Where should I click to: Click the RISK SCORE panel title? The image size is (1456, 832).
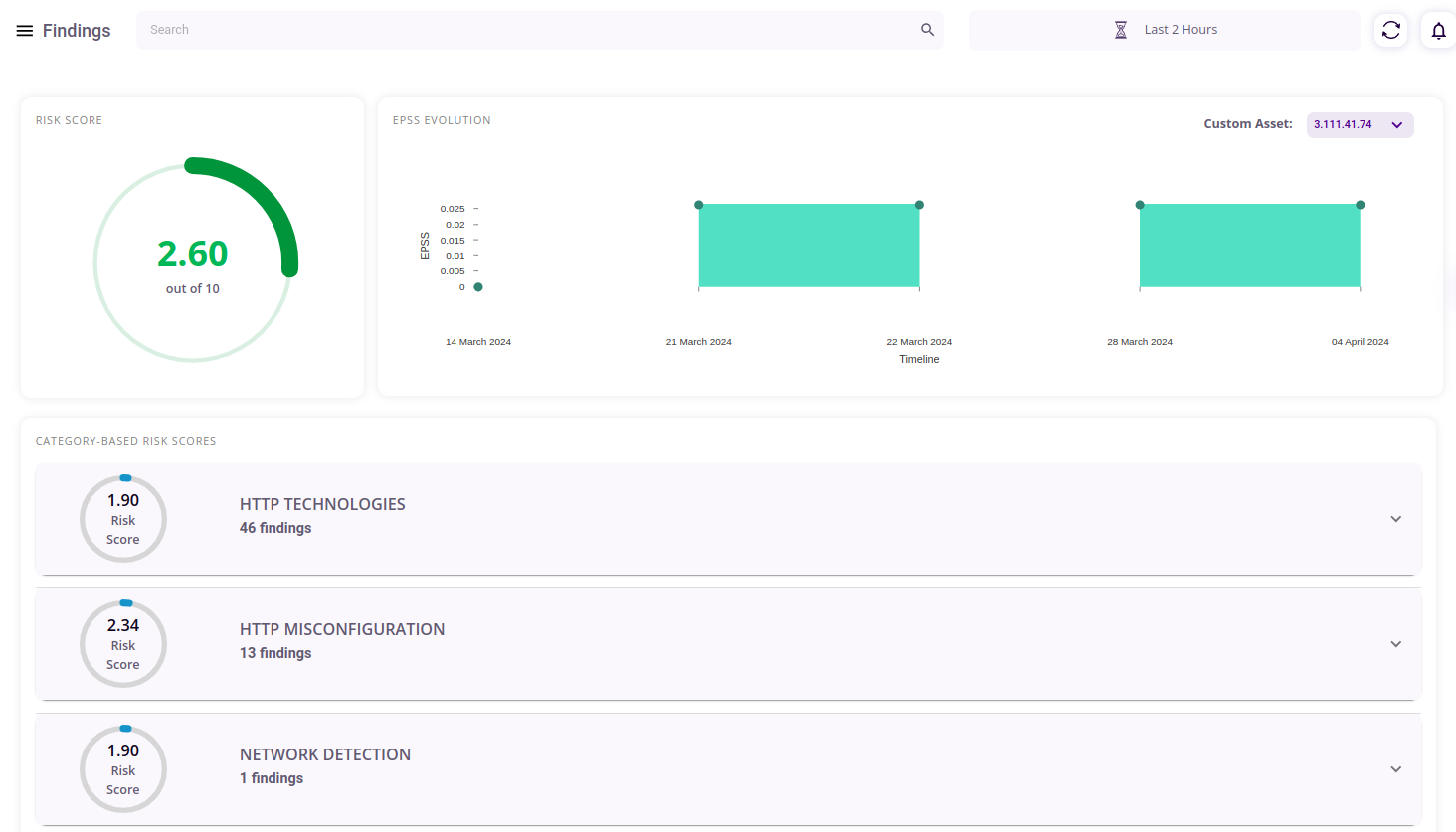click(69, 120)
